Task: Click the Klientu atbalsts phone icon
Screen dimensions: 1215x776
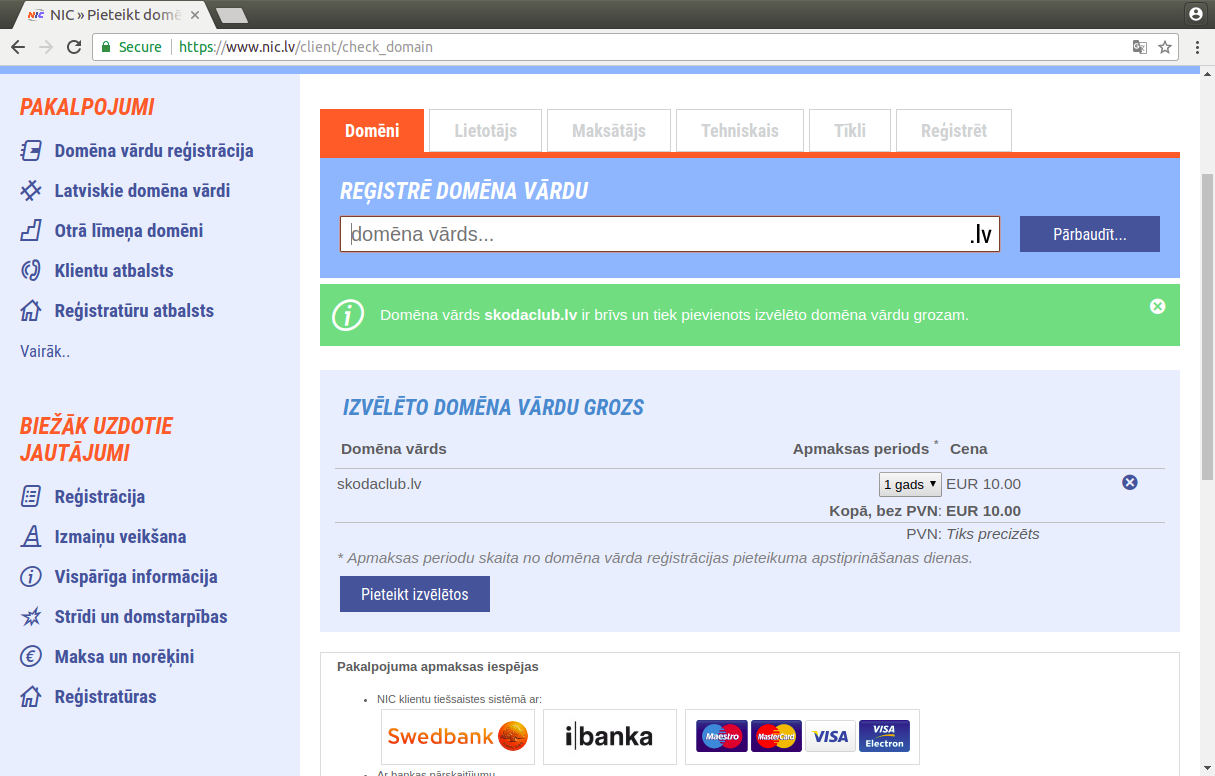Action: click(x=31, y=271)
